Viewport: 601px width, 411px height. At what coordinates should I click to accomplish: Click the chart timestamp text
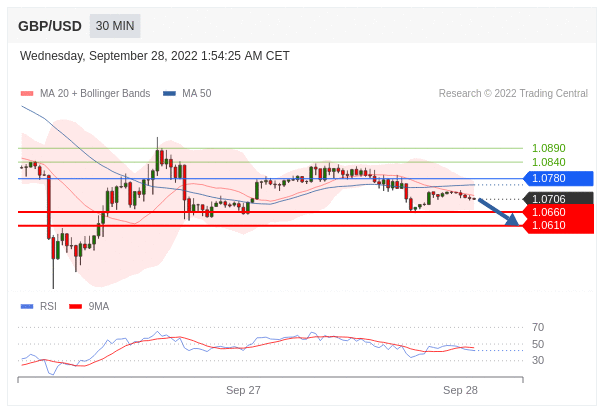pos(155,56)
